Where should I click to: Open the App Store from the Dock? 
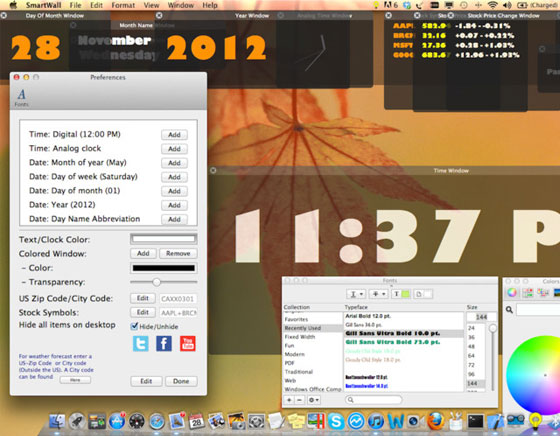[x=117, y=422]
